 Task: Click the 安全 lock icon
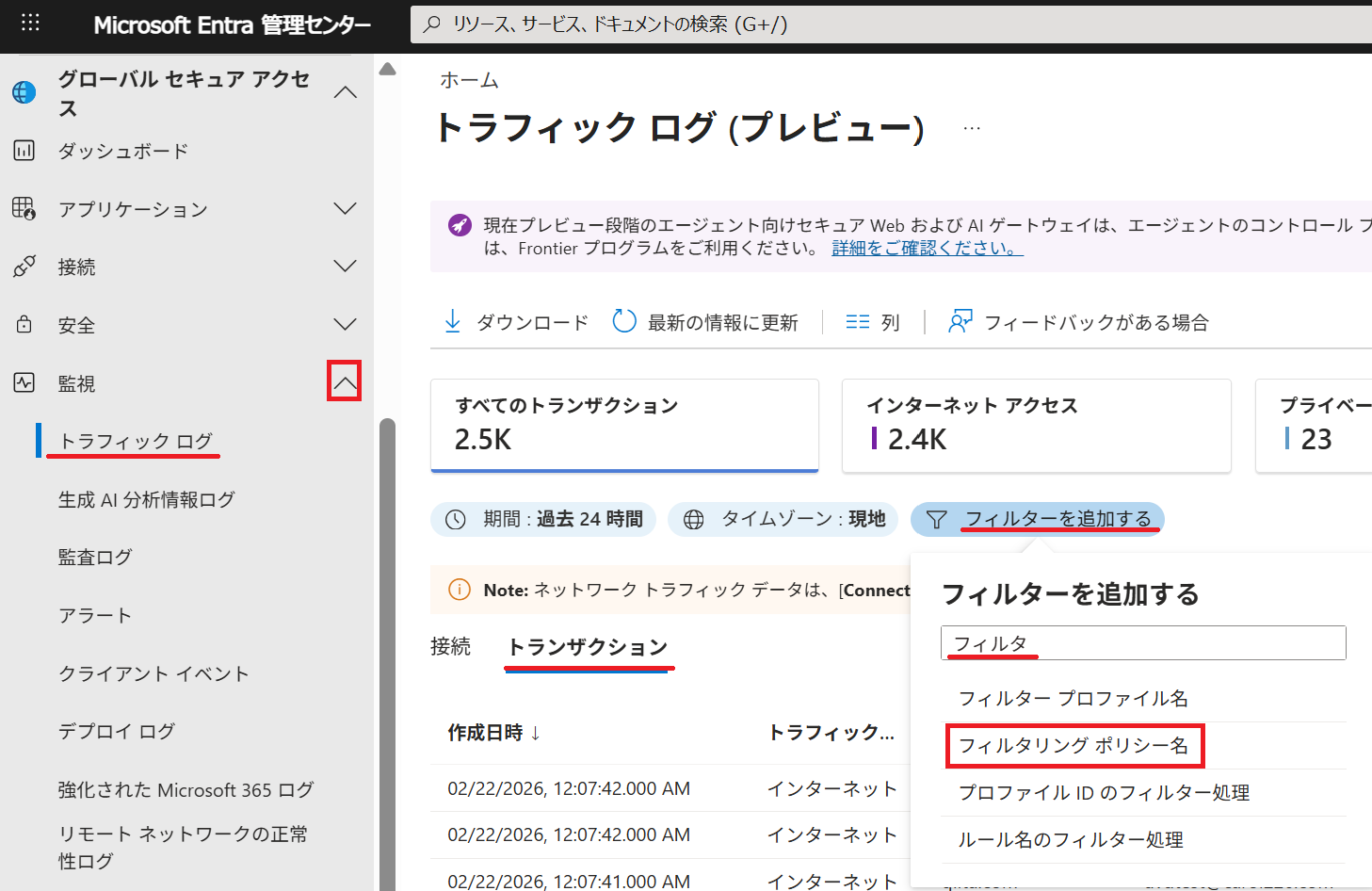click(24, 325)
